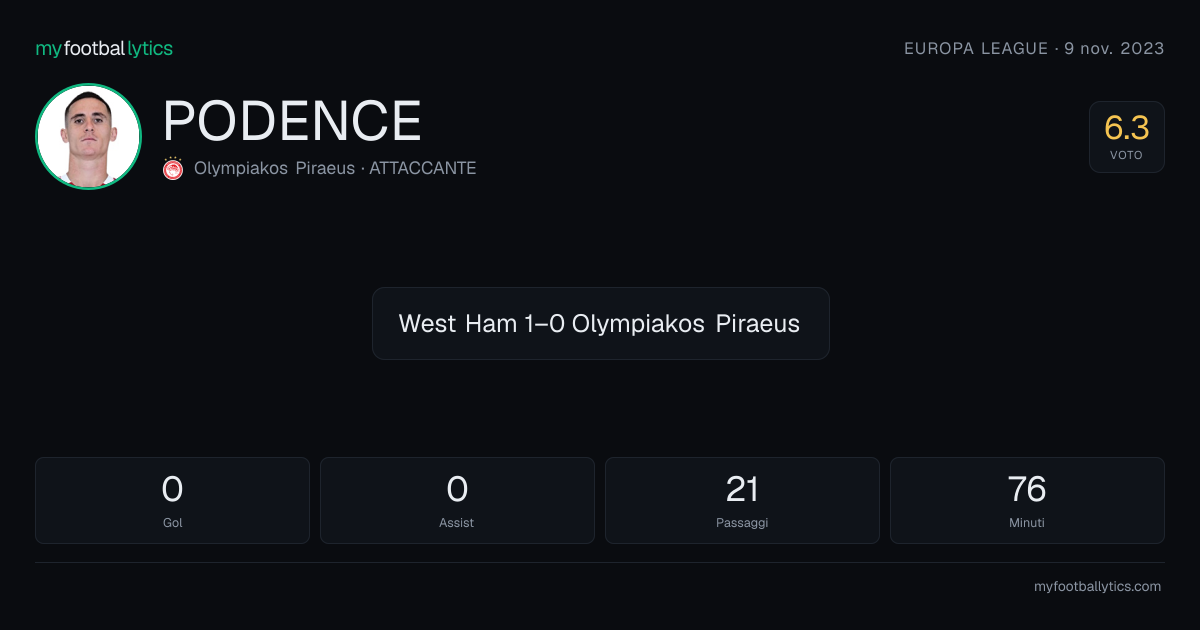The image size is (1200, 630).
Task: Click the myfootballytics logo
Action: [x=104, y=48]
